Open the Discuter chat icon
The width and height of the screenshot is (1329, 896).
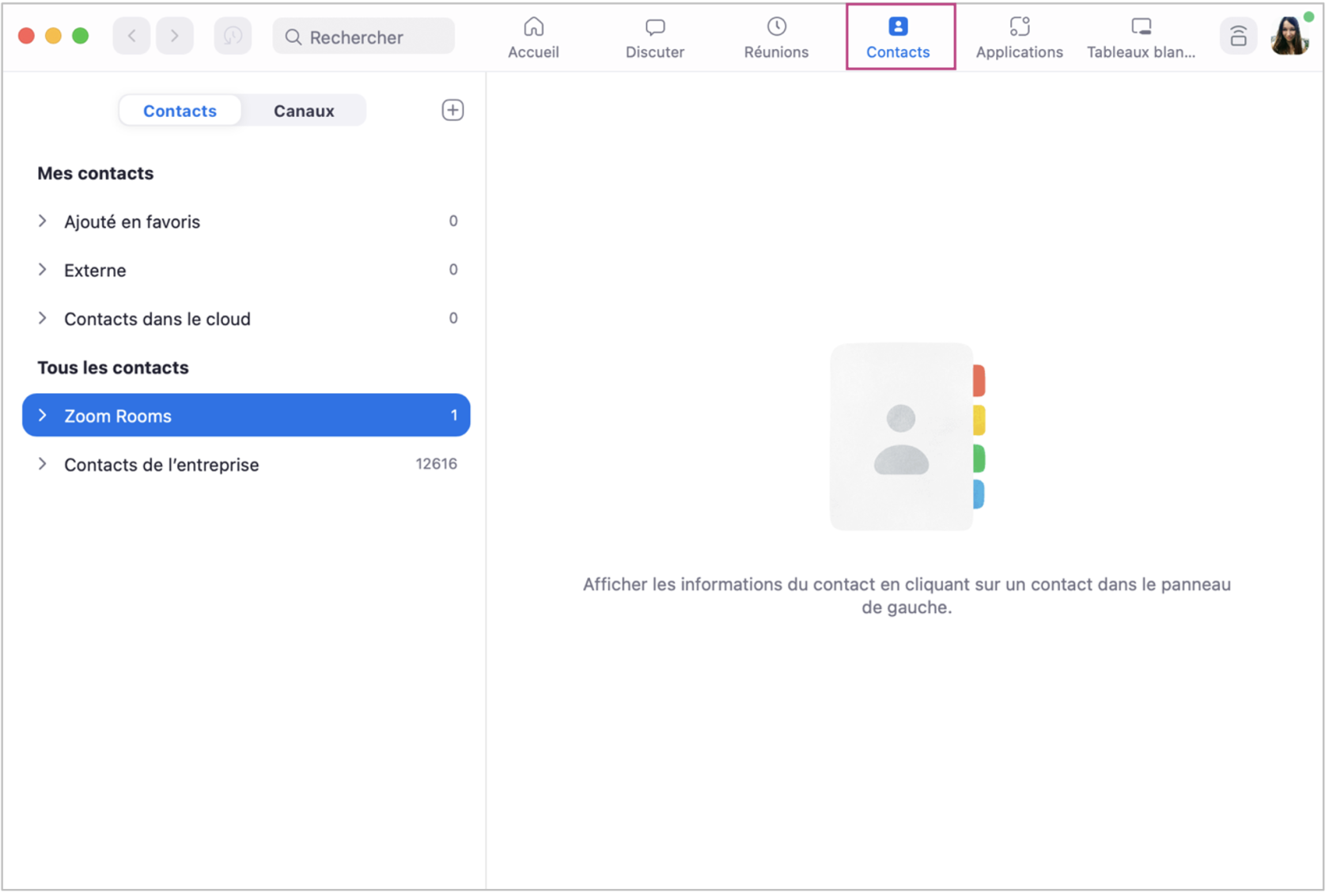pyautogui.click(x=654, y=28)
